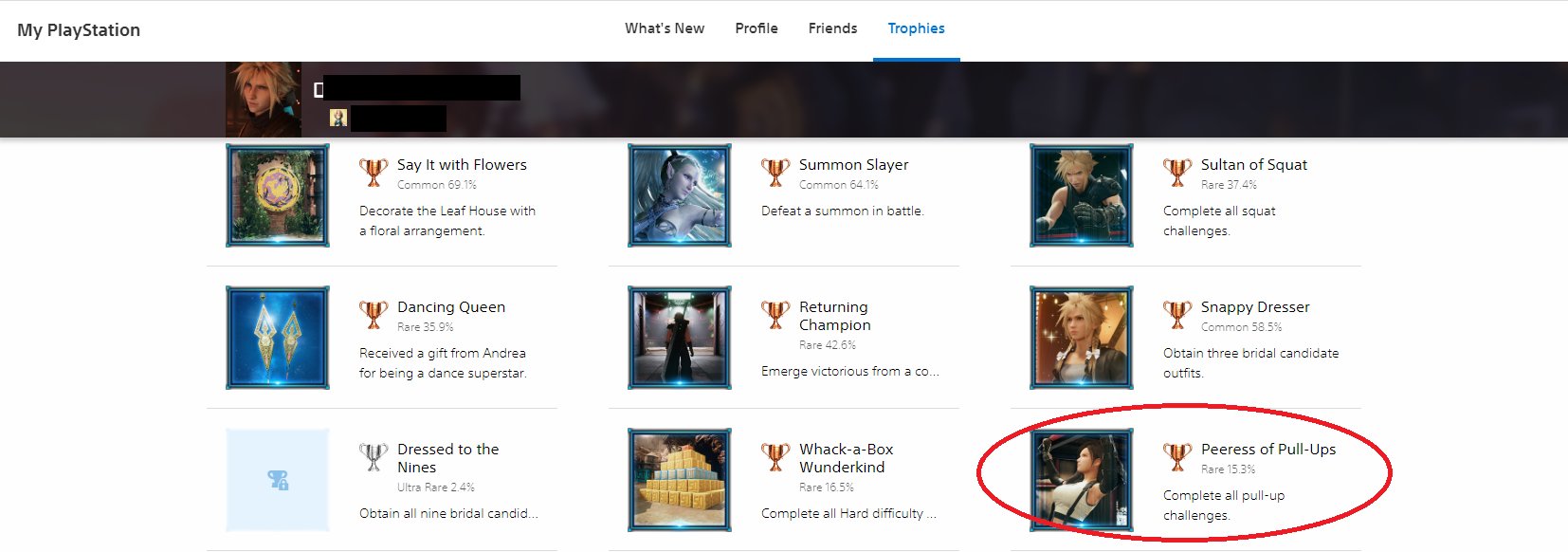Viewport: 1568px width, 552px height.
Task: Click the locked trophy placeholder for Dressed to the Nines
Action: point(278,480)
